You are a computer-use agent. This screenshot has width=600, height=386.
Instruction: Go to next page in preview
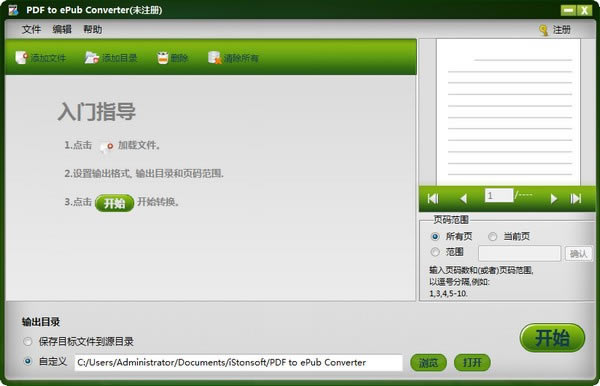pyautogui.click(x=553, y=199)
